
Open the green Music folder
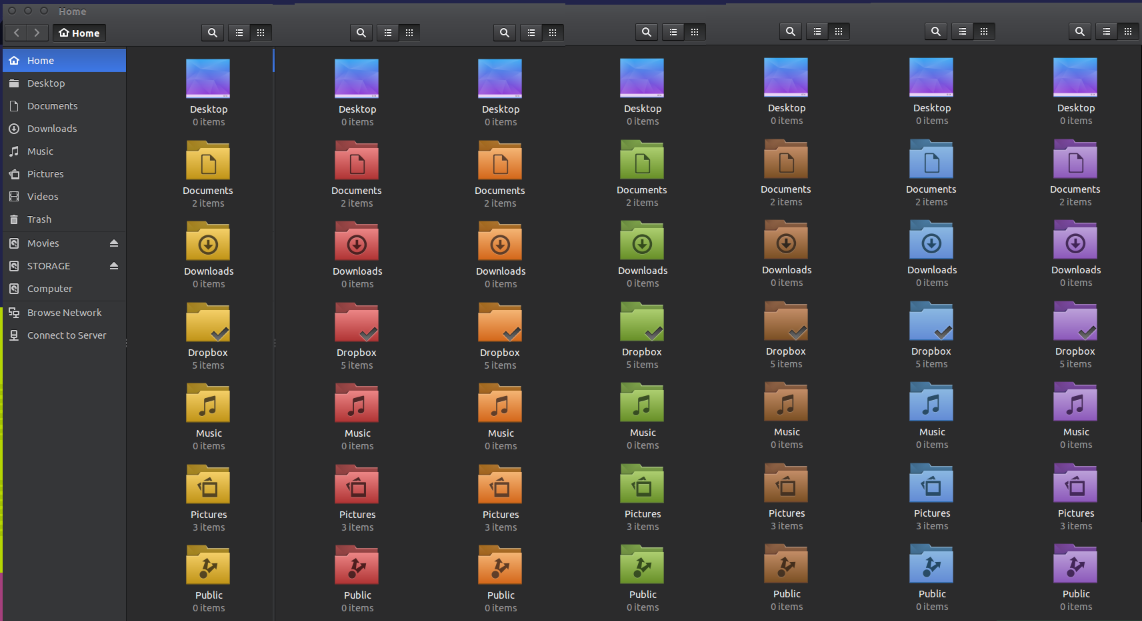642,403
